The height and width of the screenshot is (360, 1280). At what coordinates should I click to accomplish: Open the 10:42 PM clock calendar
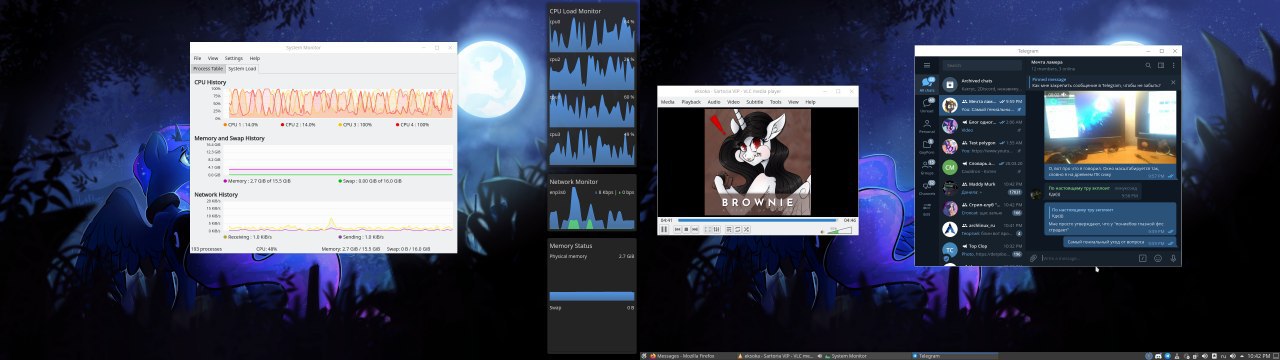tap(1259, 355)
